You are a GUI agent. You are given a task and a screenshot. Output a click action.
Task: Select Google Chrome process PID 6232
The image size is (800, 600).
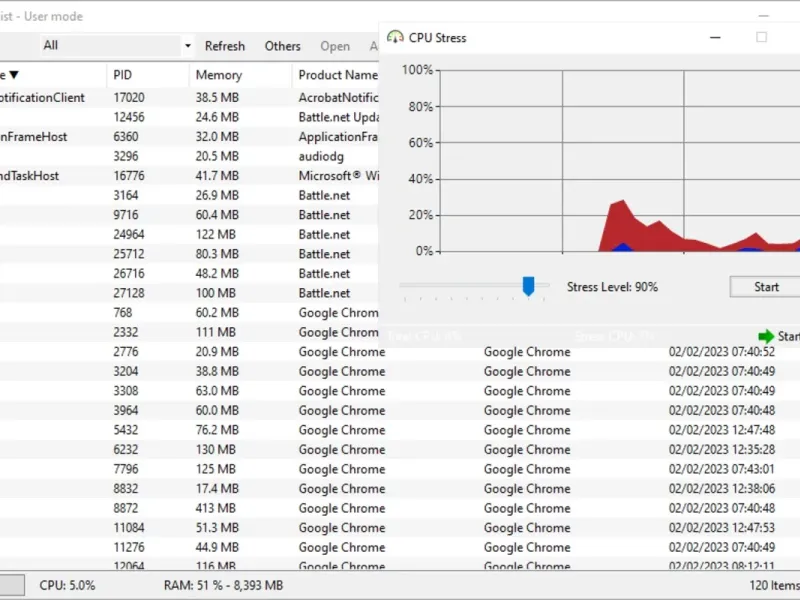400,449
